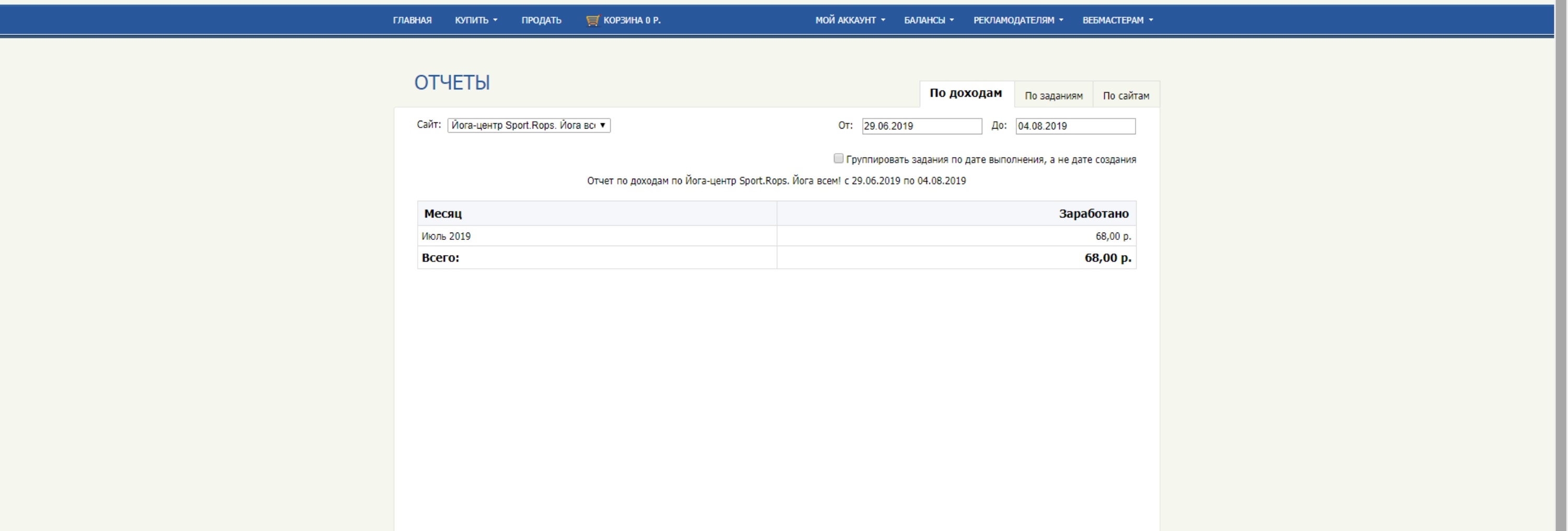
Task: Click the Месяц column header
Action: [x=597, y=213]
